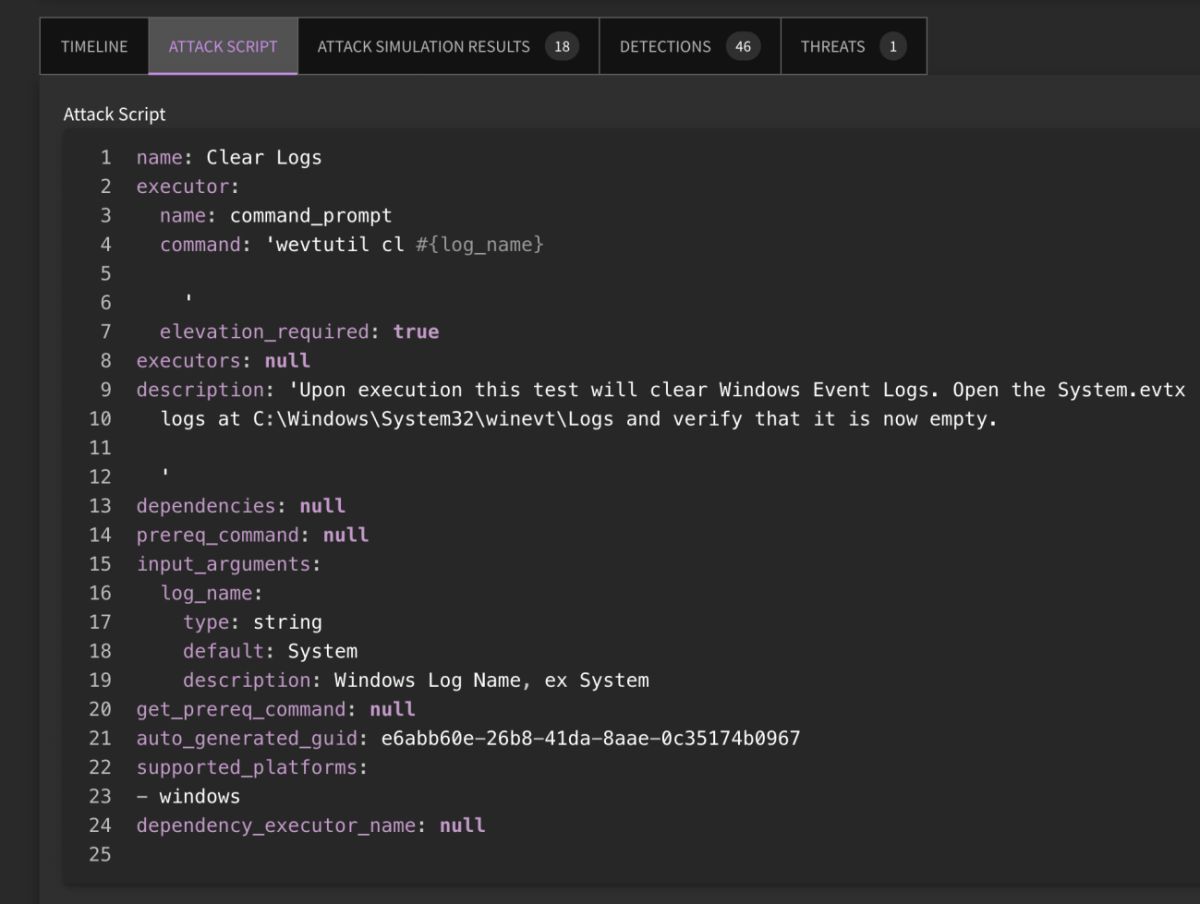Click the 'input_arguments:' key

pyautogui.click(x=229, y=564)
